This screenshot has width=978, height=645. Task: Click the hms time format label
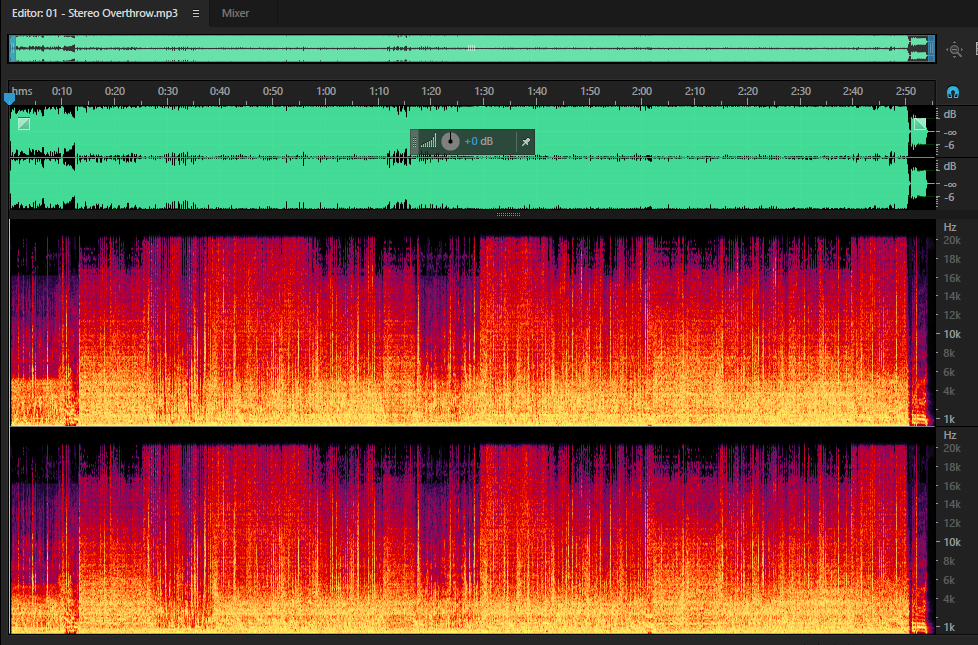[22, 91]
